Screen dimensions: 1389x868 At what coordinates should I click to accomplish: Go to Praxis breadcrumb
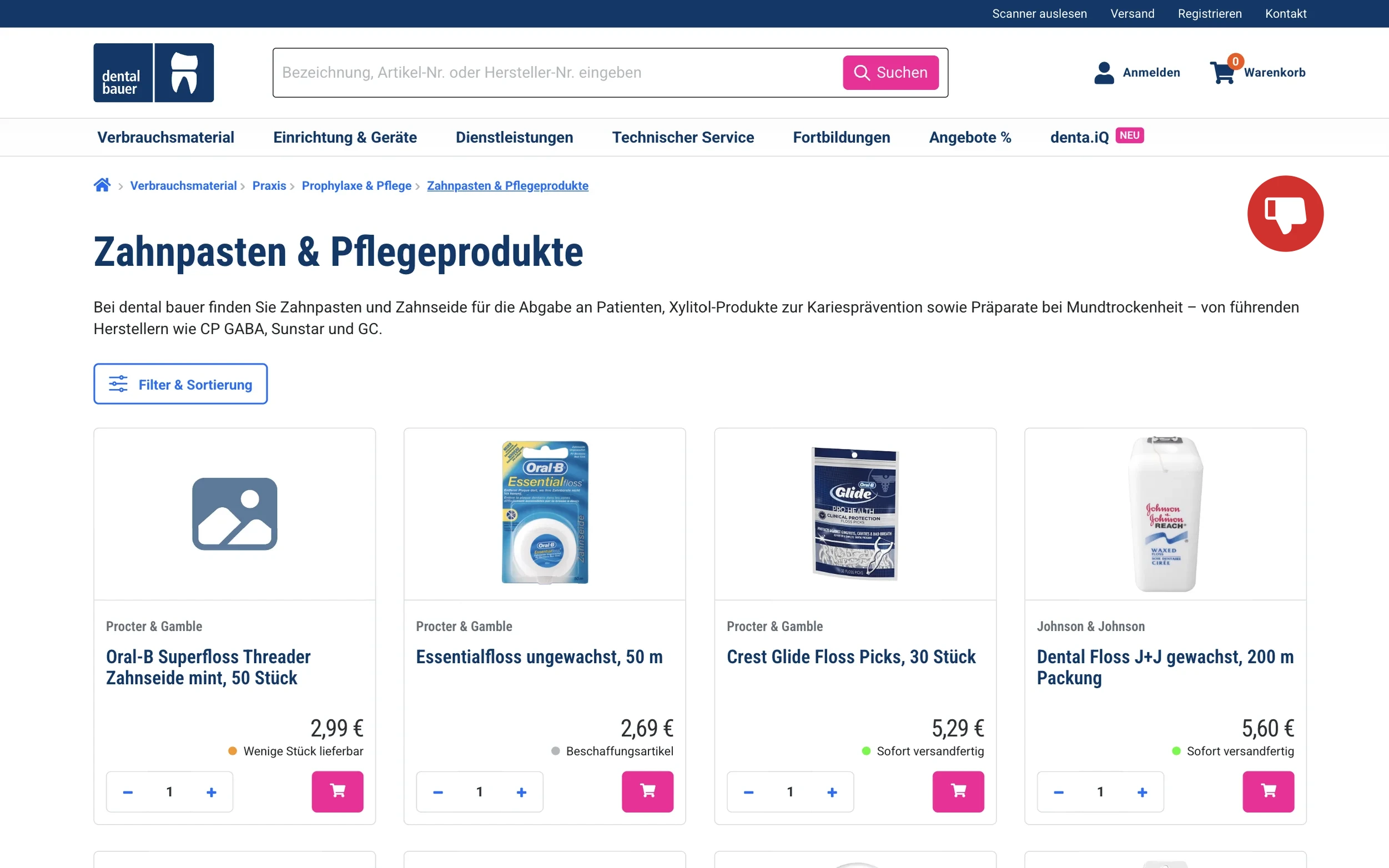click(269, 185)
